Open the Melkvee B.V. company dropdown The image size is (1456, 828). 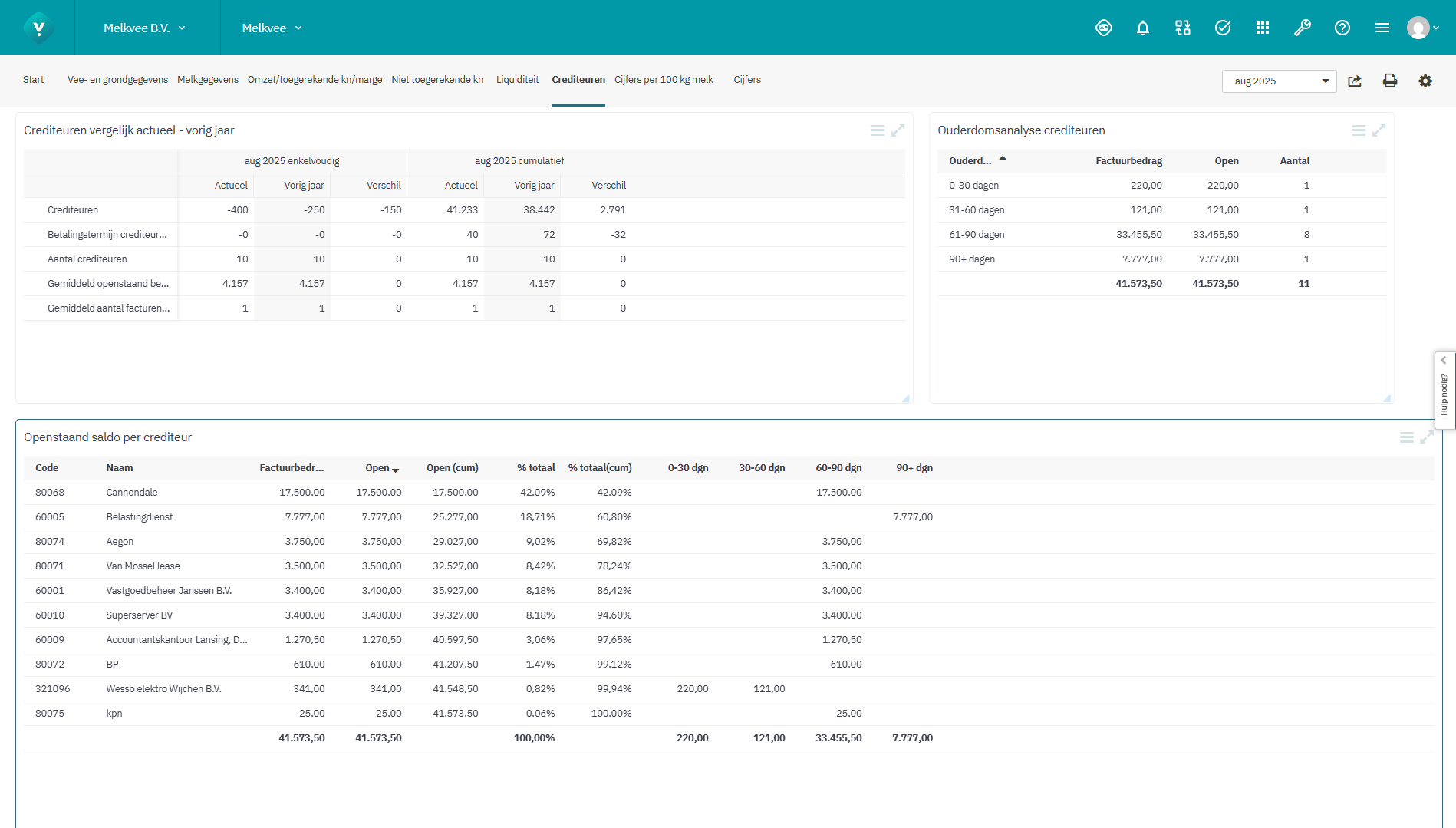[x=145, y=28]
